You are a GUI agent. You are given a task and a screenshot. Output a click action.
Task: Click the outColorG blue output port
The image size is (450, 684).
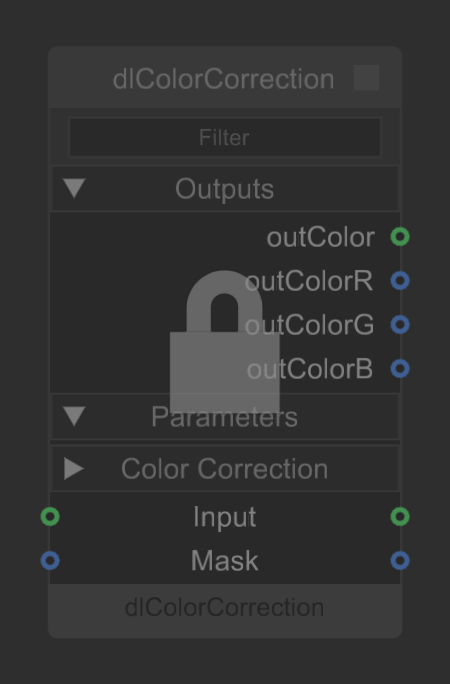(400, 325)
